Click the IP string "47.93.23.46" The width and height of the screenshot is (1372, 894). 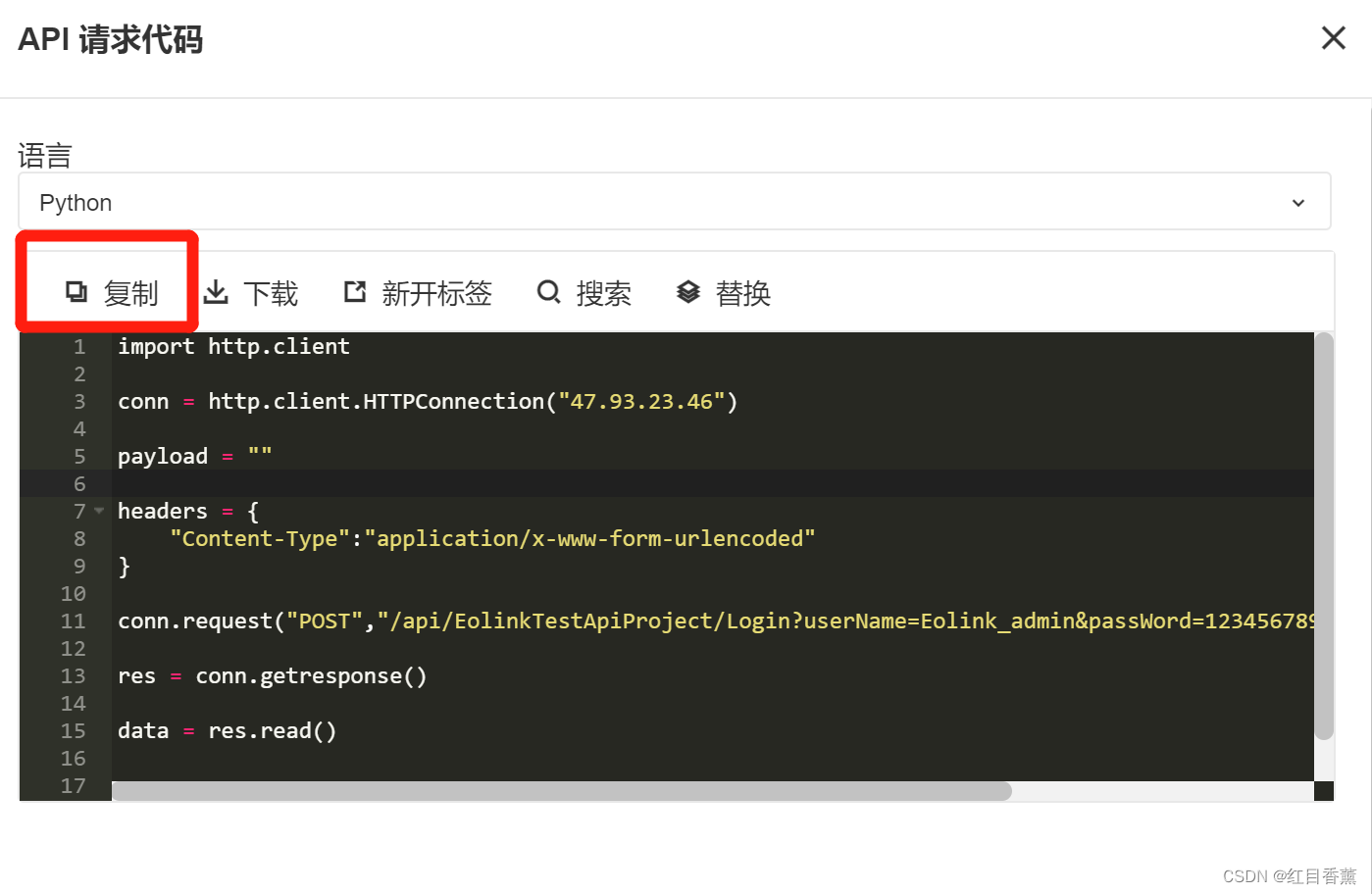tap(641, 401)
